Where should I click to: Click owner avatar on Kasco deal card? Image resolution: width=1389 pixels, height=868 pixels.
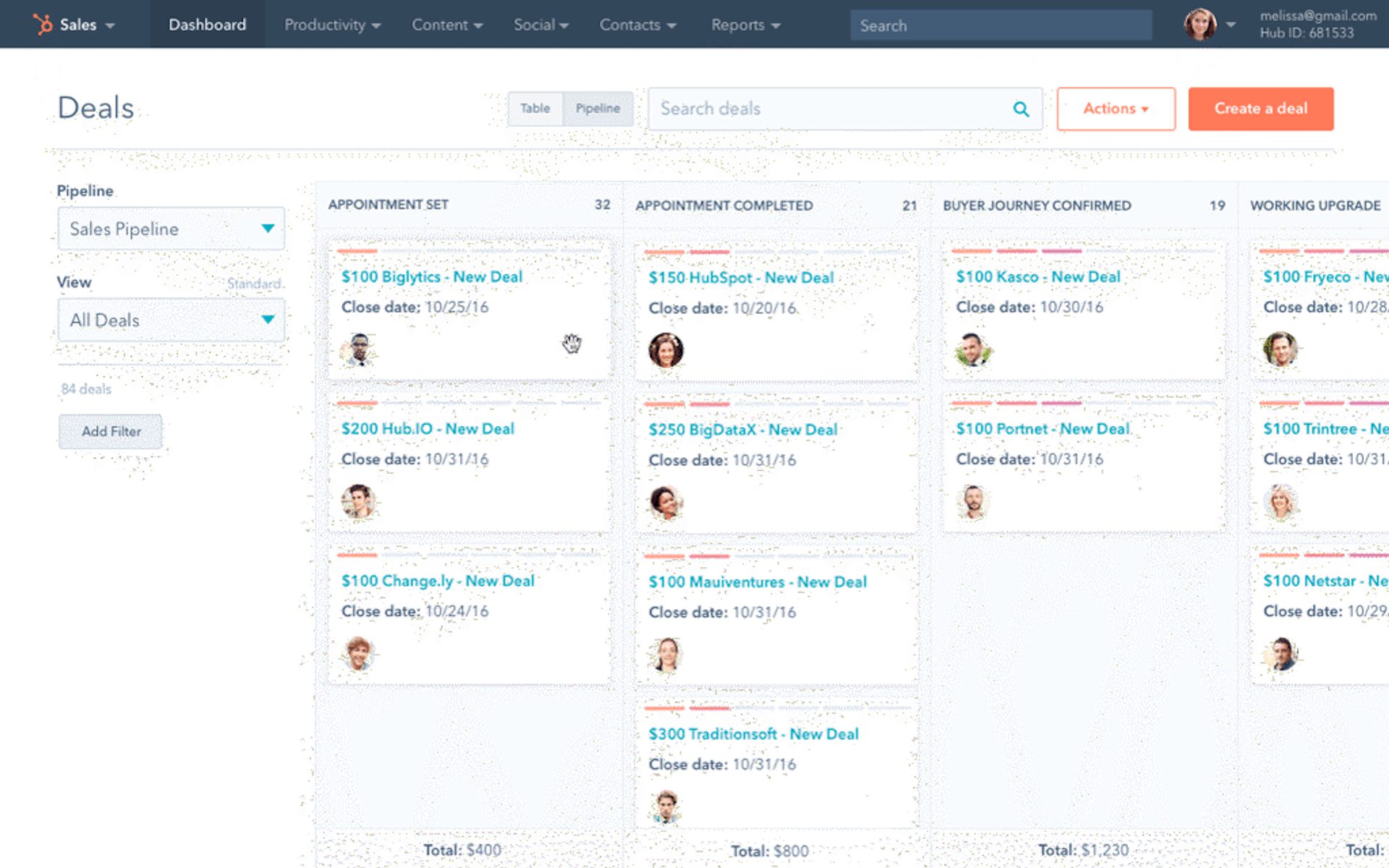[x=972, y=350]
